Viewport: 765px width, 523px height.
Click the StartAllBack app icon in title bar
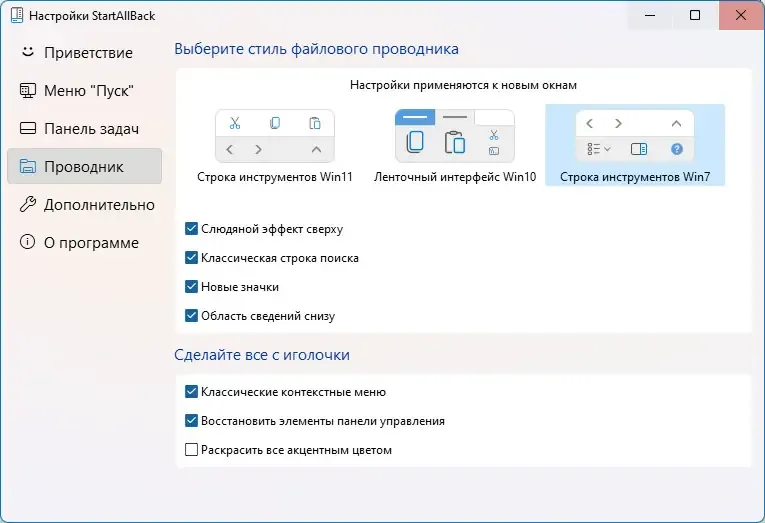click(x=17, y=15)
